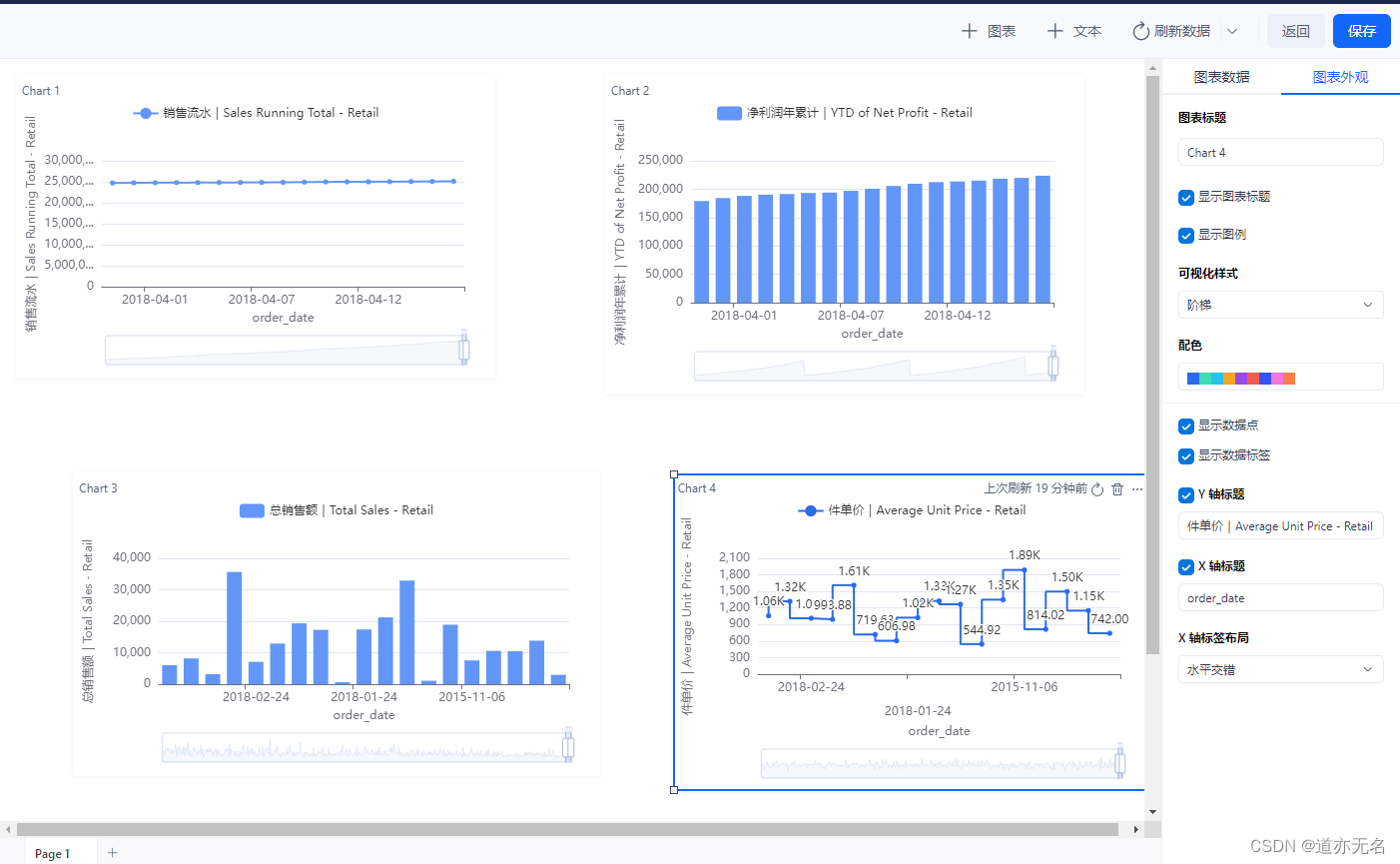Click Chart 4 top-left resize handle

(x=674, y=475)
